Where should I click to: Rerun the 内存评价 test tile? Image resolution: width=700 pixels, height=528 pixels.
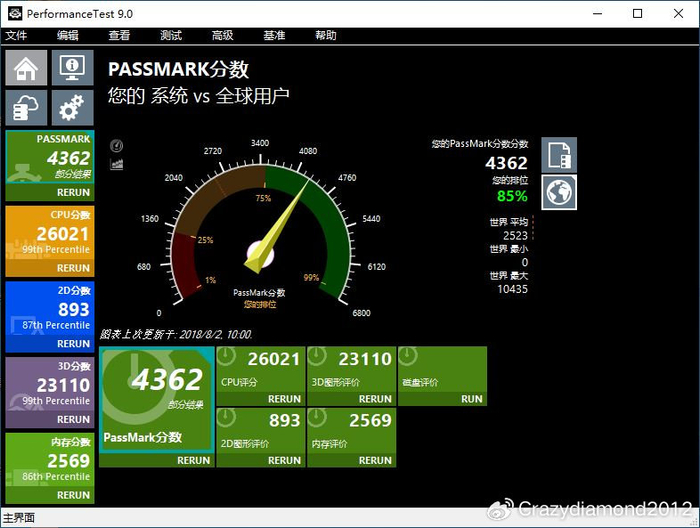point(375,460)
